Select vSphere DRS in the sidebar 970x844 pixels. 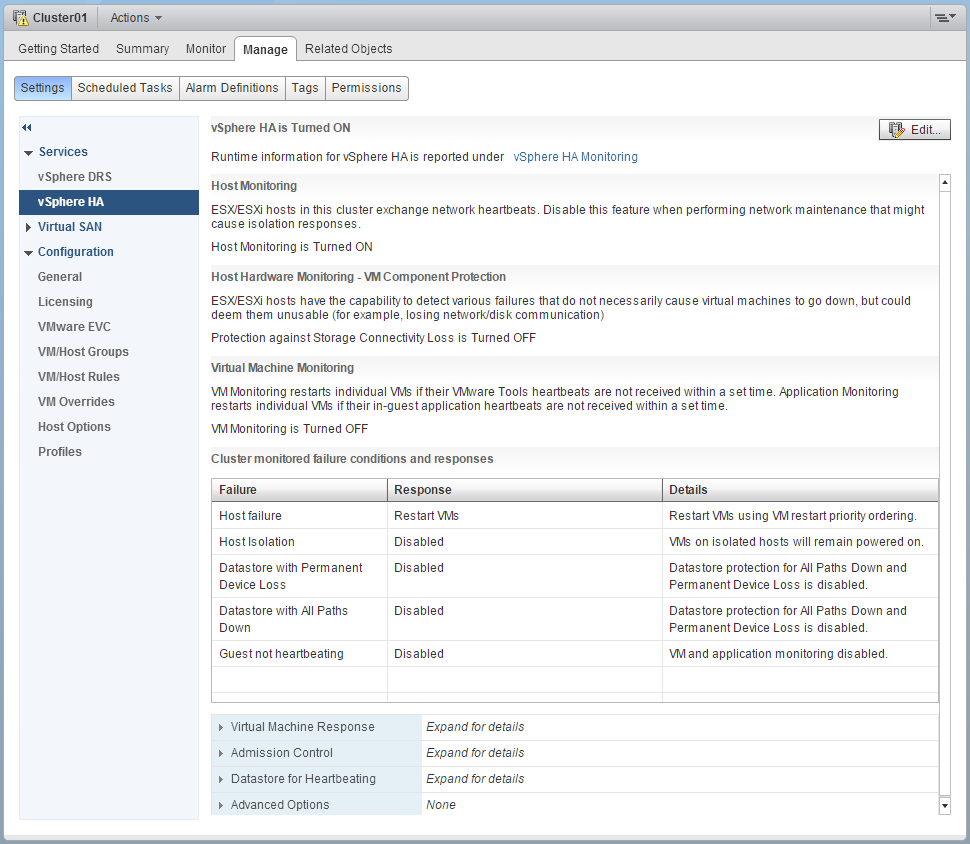click(x=75, y=177)
